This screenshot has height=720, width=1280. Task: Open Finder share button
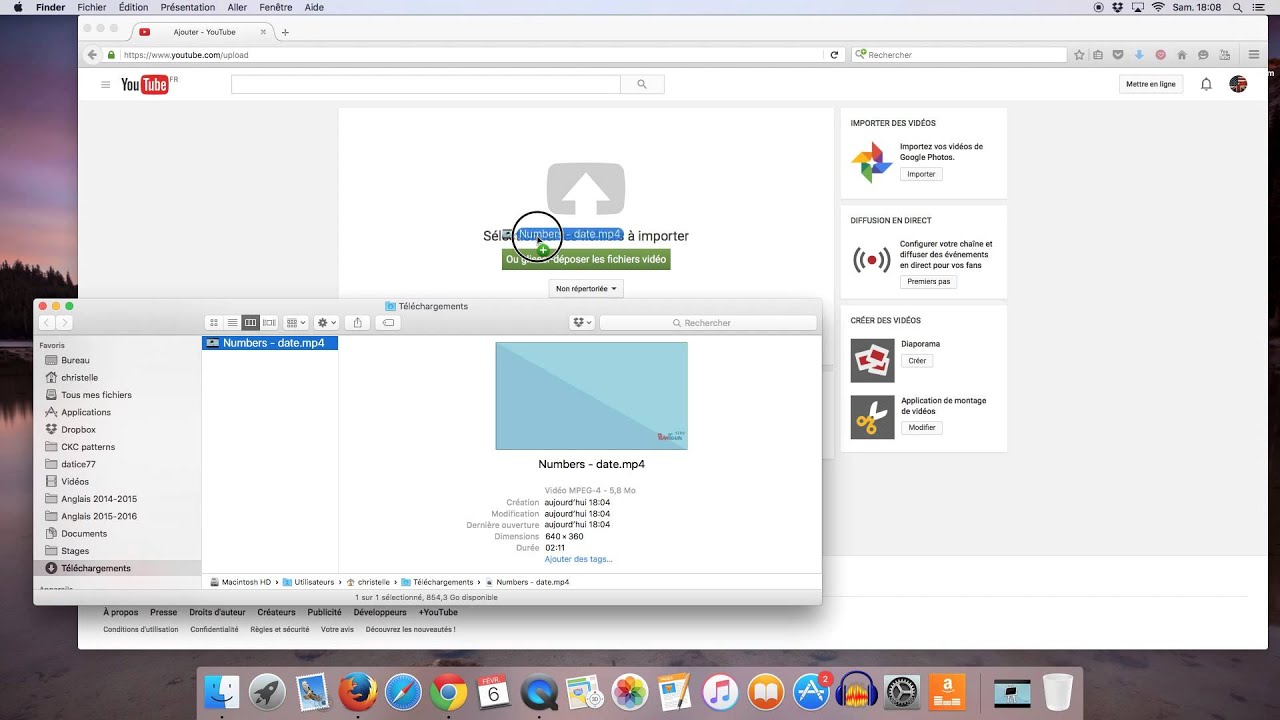pos(358,323)
